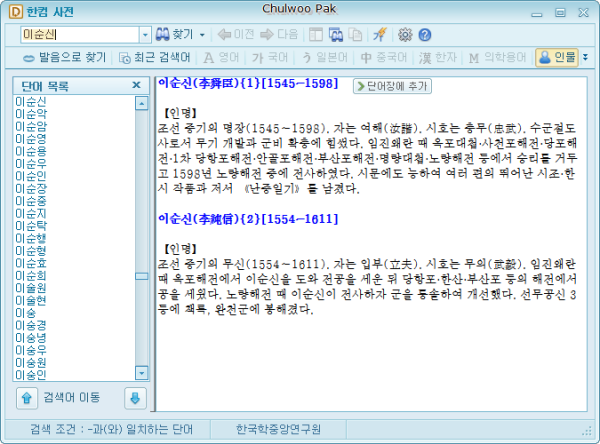
Task: Expand the search word combo box arrow
Action: [145, 35]
